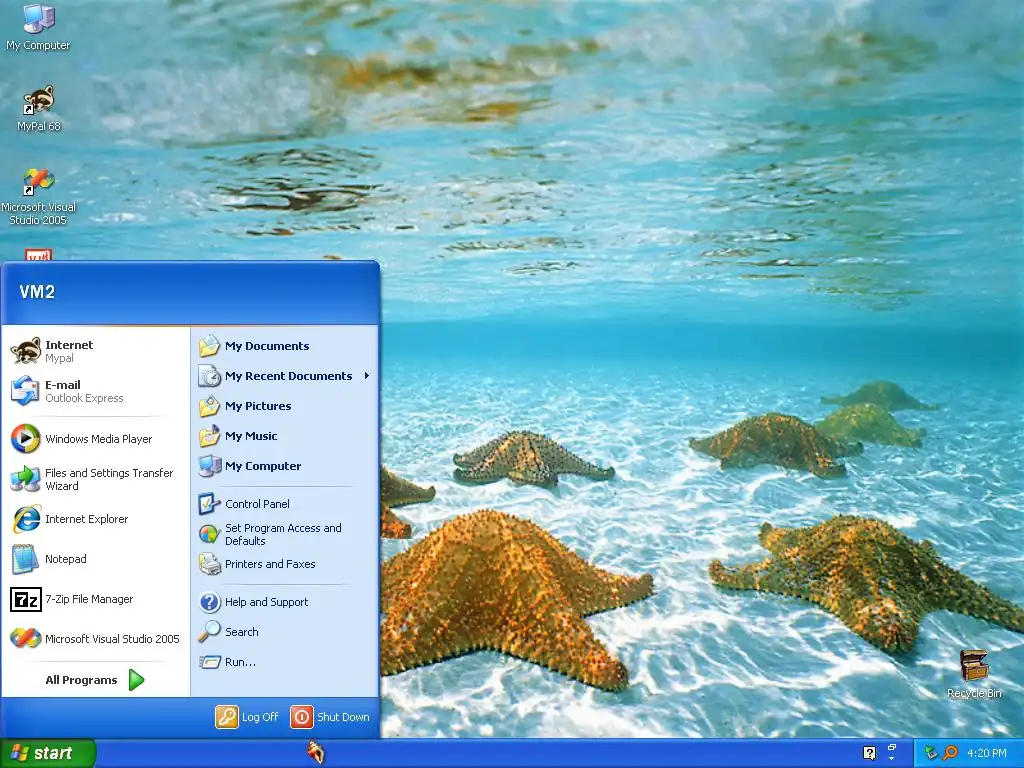Select Microsoft Visual Studio 2005 desktop shortcut
The width and height of the screenshot is (1024, 768).
pyautogui.click(x=39, y=197)
